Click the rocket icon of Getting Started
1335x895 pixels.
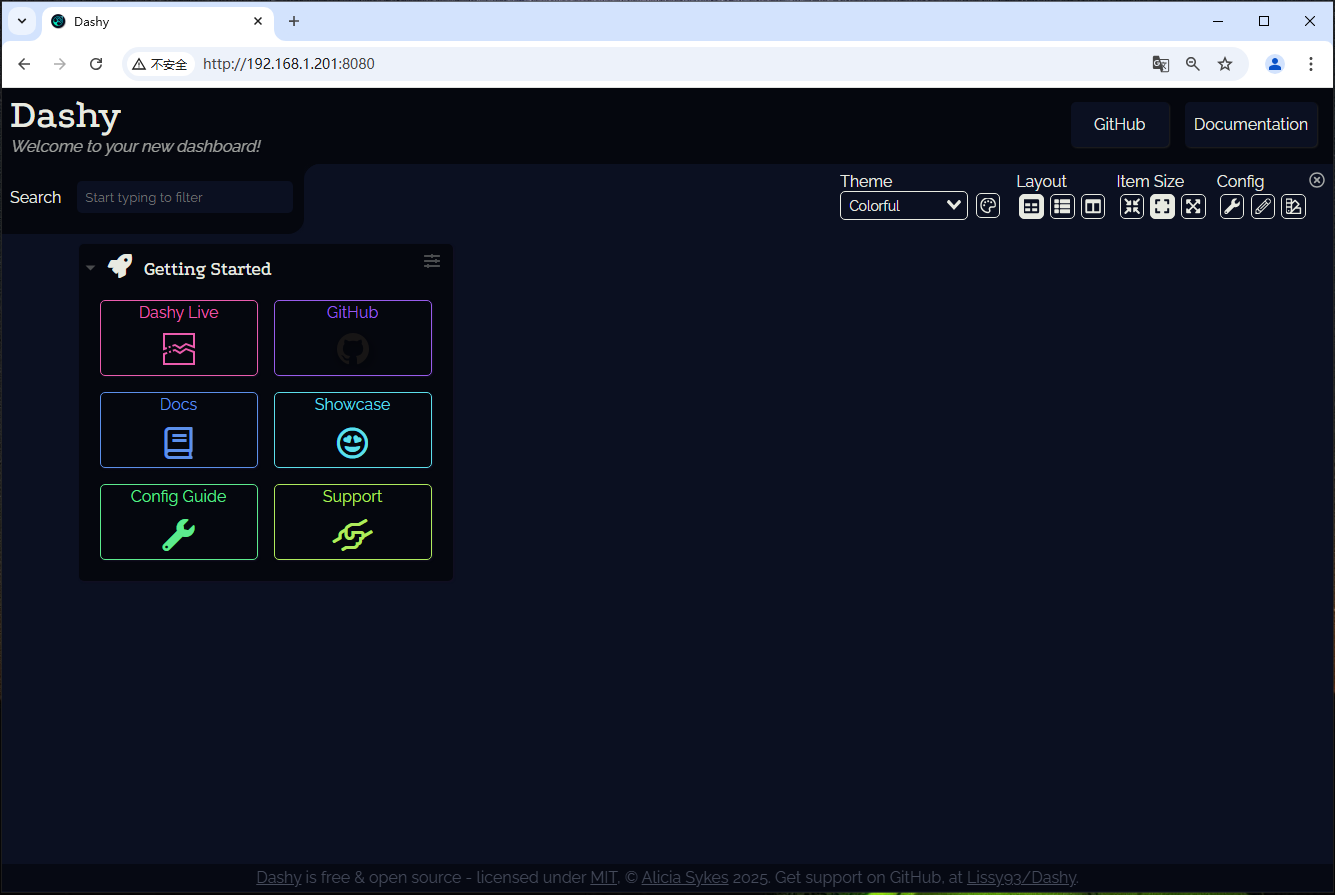pos(120,266)
